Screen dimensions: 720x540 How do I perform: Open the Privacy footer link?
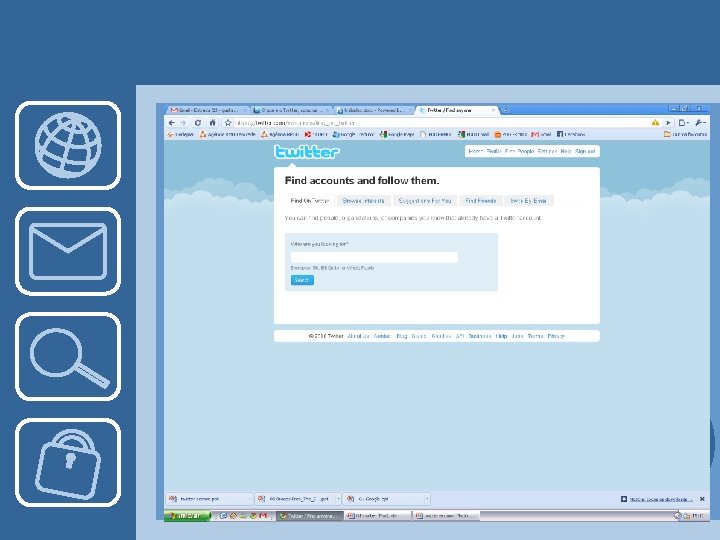pyautogui.click(x=556, y=336)
